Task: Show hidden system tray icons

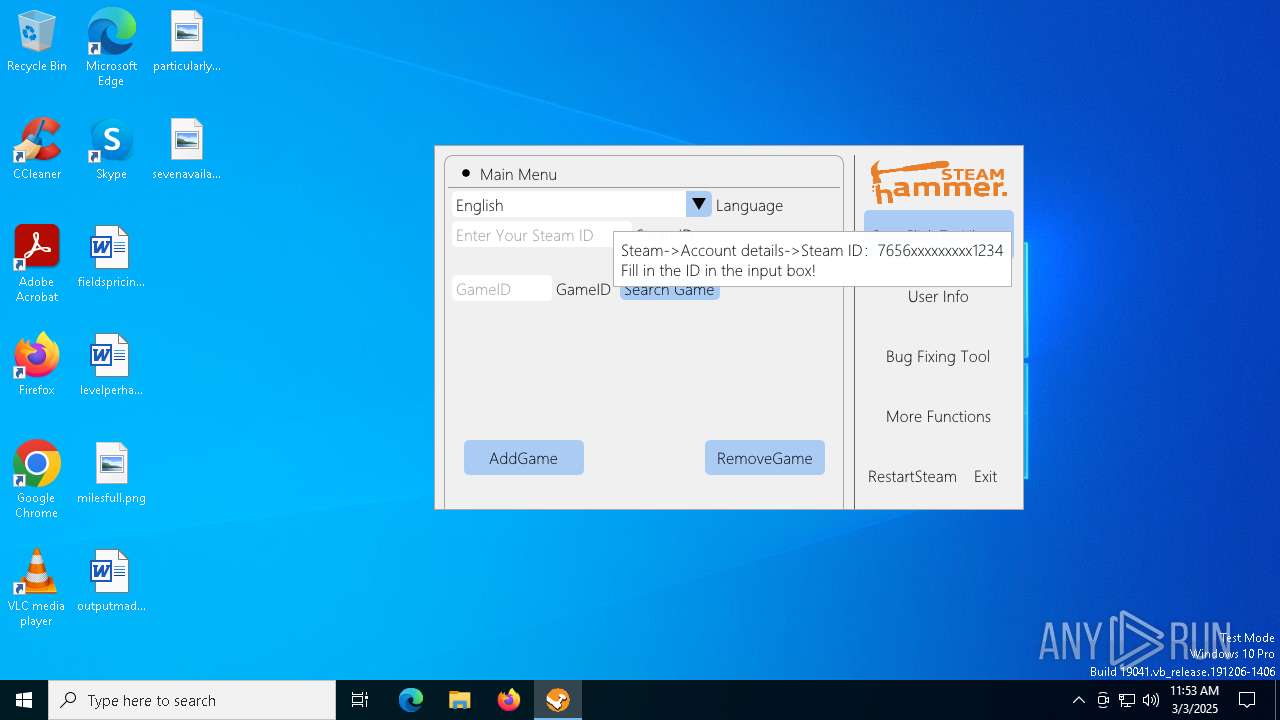Action: [1078, 700]
